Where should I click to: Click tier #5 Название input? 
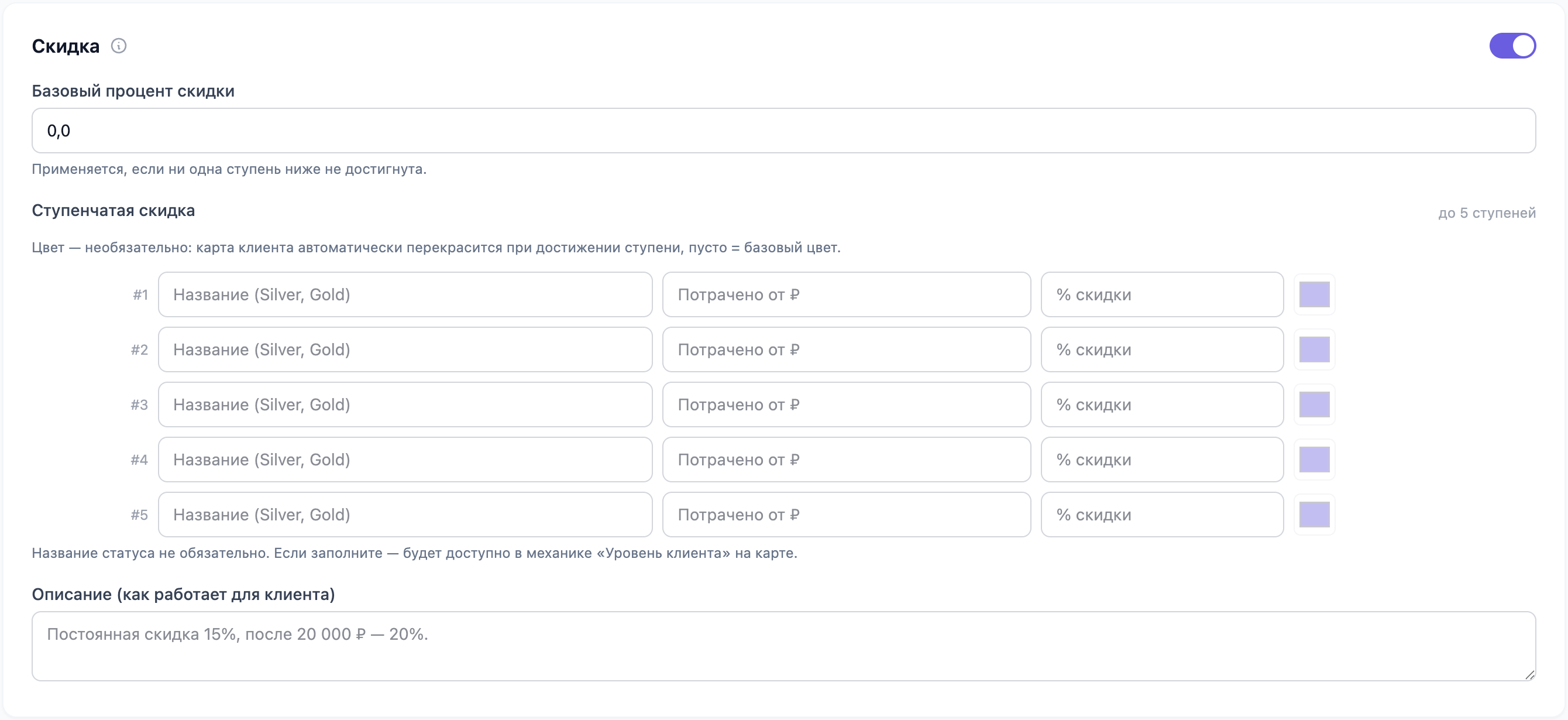coord(405,515)
